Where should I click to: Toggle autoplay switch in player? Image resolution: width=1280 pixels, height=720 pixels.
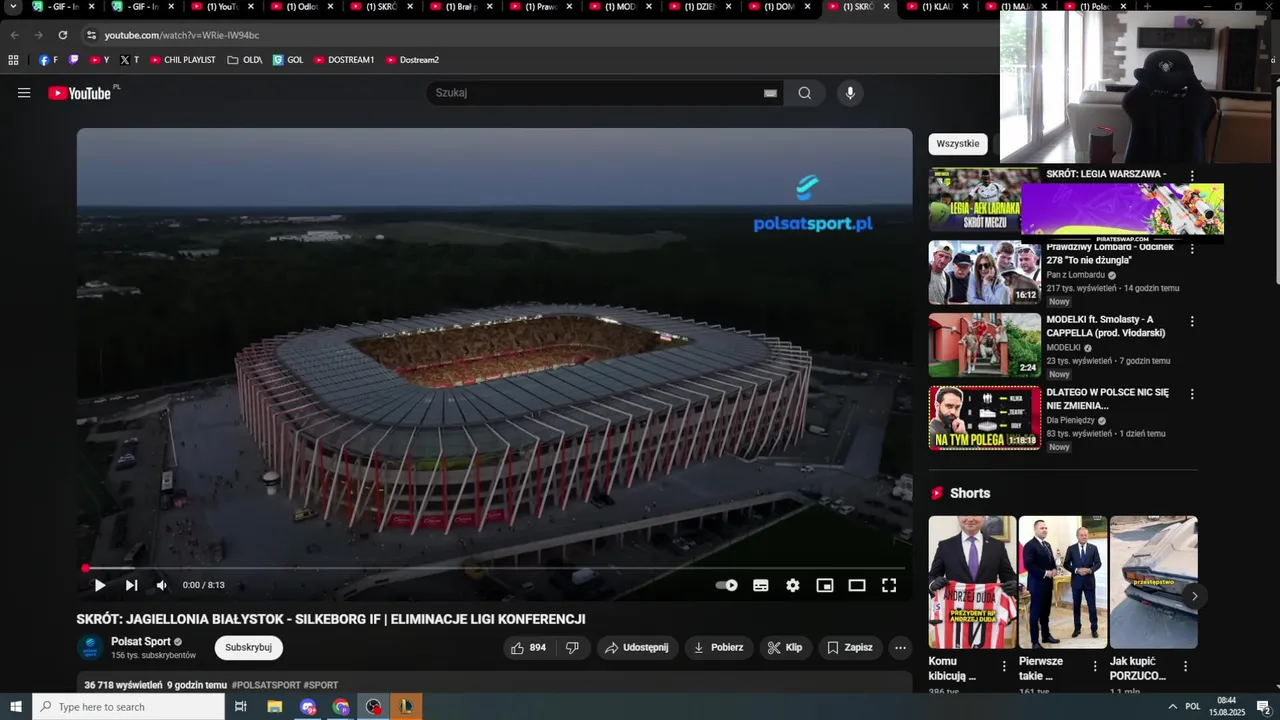(x=727, y=585)
